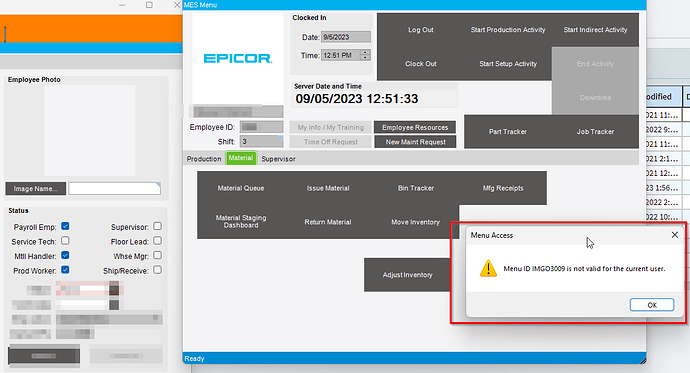The width and height of the screenshot is (690, 373).
Task: Close the Menu Access dialog with X
Action: pyautogui.click(x=675, y=235)
